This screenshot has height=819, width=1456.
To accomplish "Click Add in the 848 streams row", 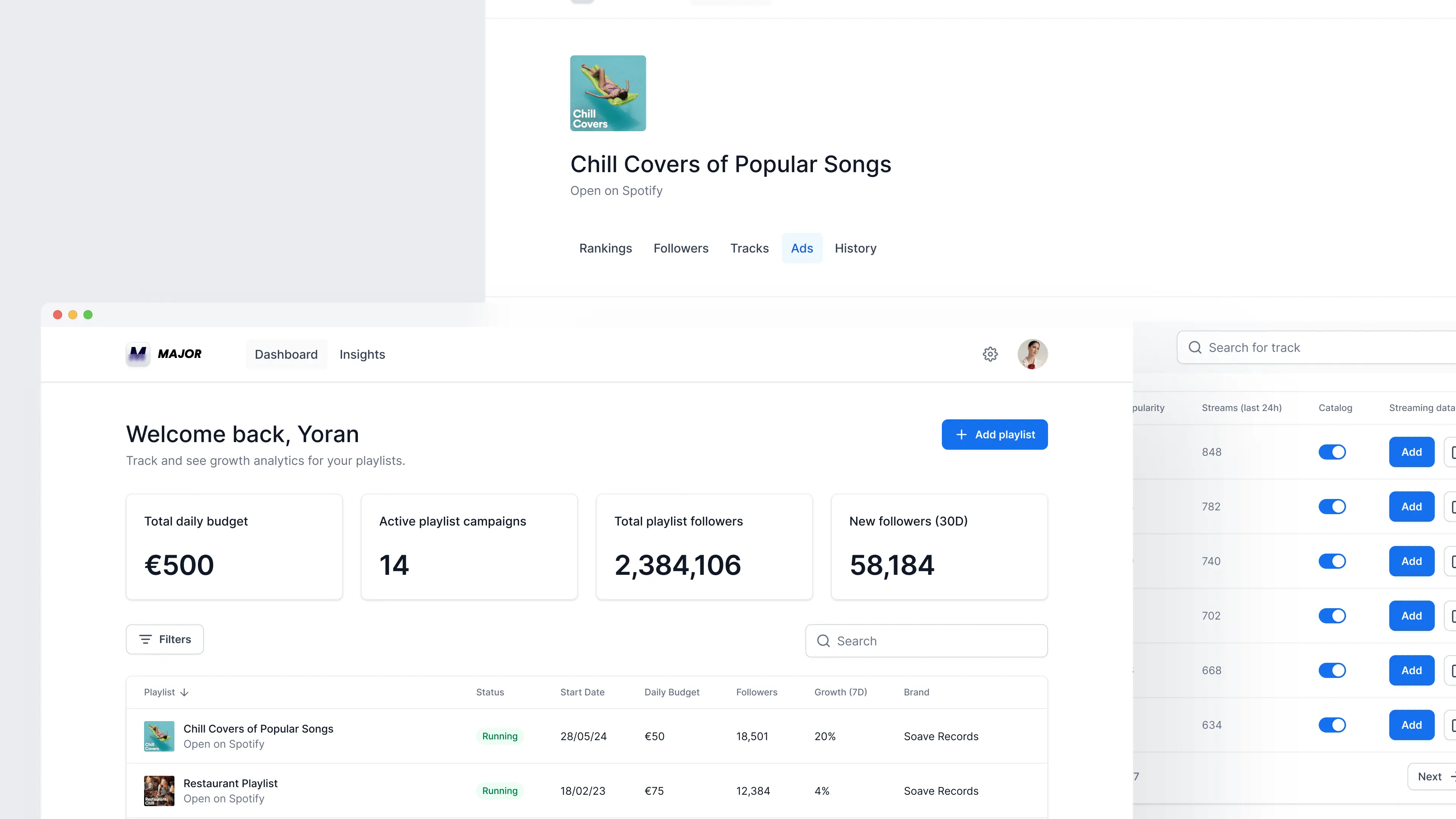I will 1412,452.
